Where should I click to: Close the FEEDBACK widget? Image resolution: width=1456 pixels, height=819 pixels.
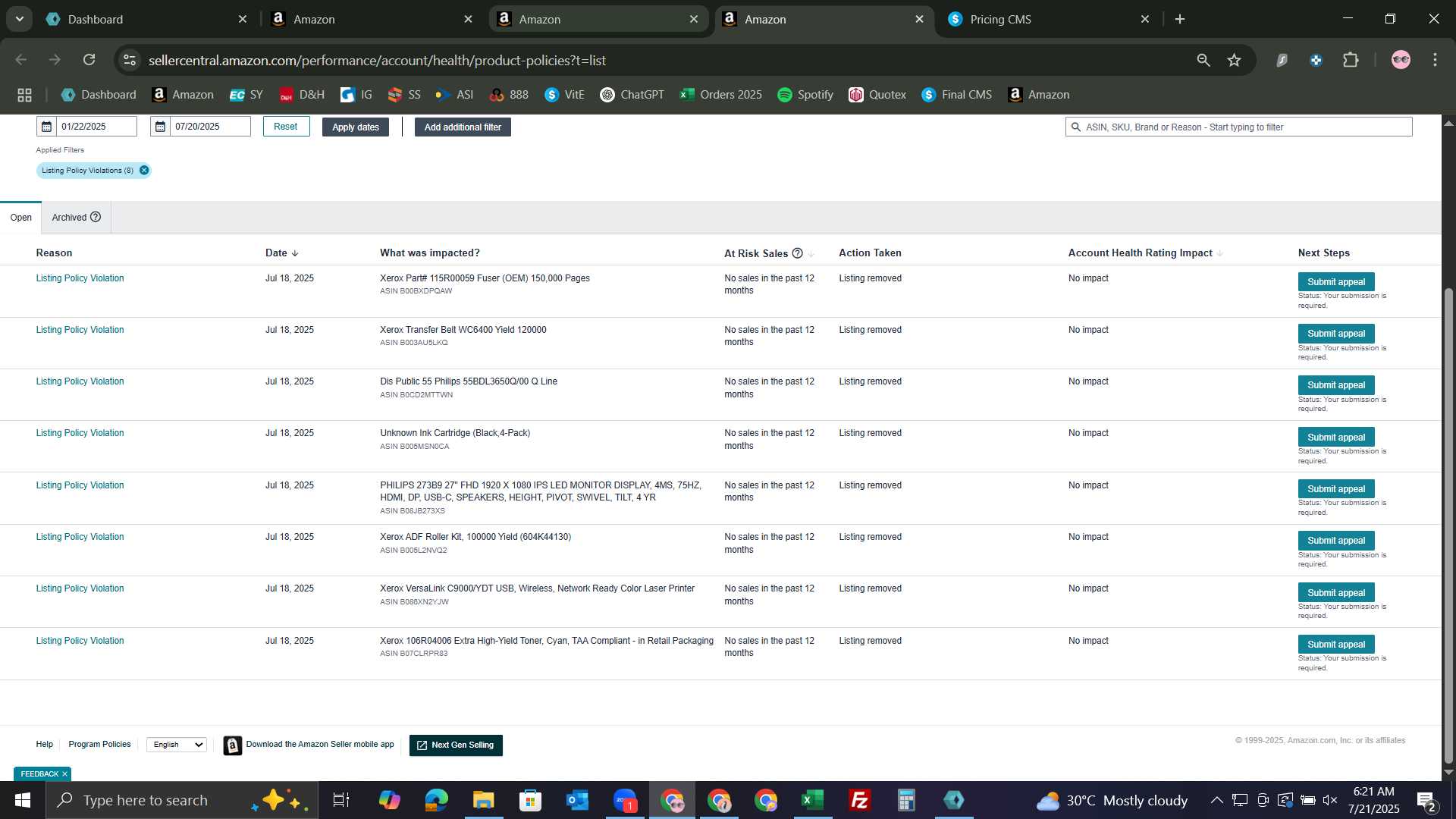click(64, 774)
